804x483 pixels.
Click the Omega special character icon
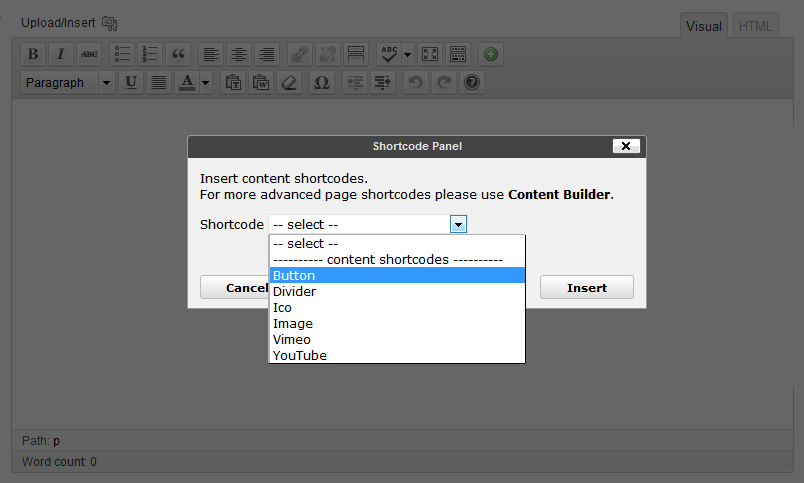click(321, 83)
